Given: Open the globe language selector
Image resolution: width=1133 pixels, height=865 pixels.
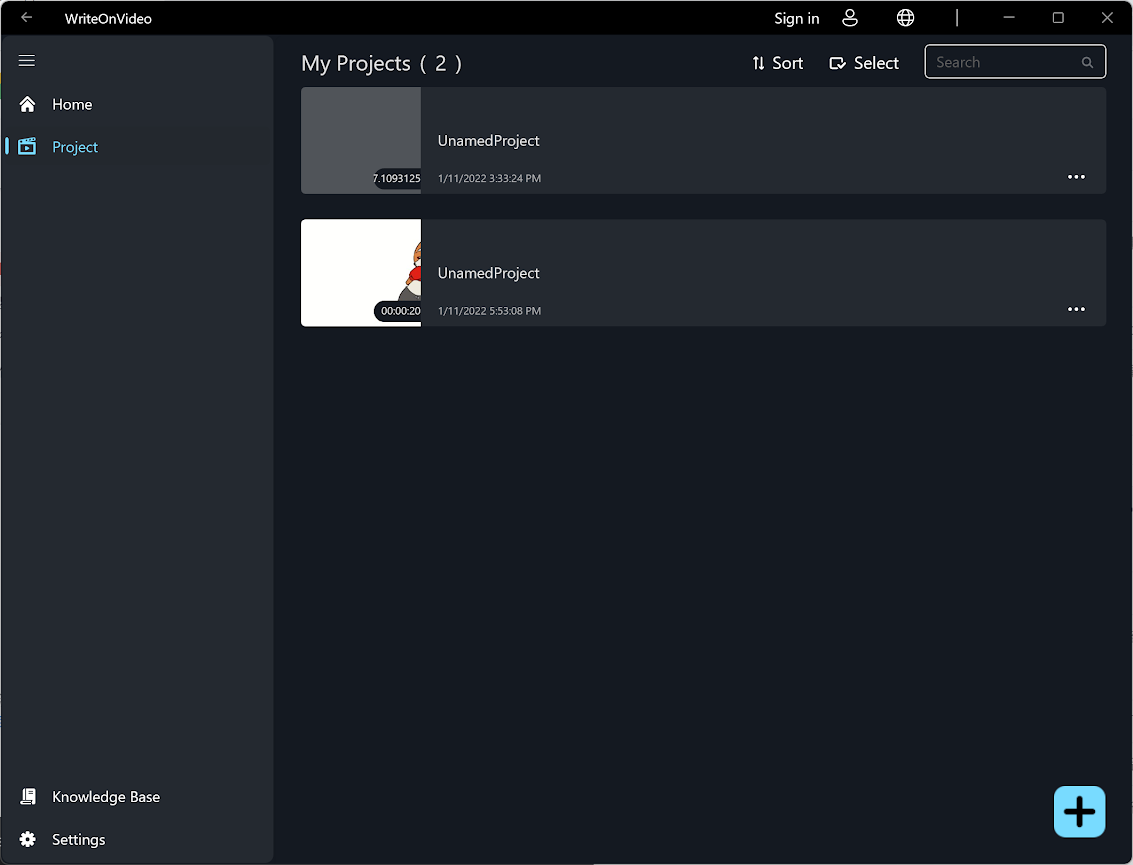Looking at the screenshot, I should (x=905, y=18).
